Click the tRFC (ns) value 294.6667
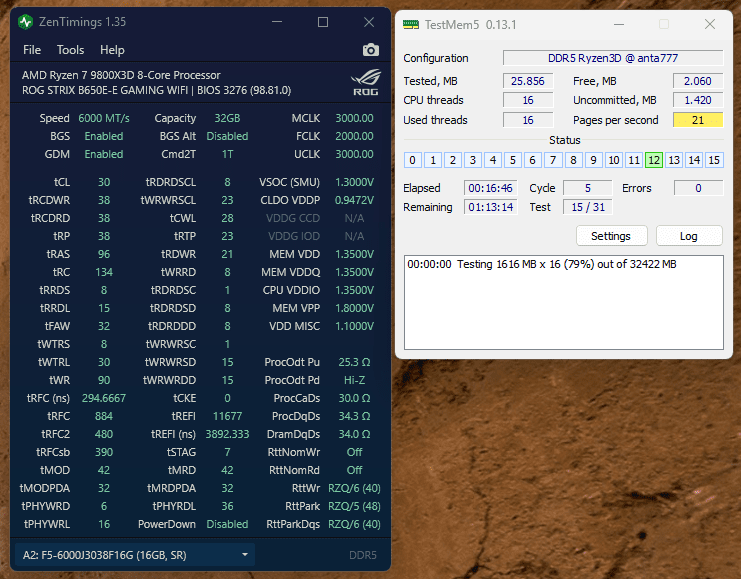This screenshot has width=741, height=579. click(104, 398)
